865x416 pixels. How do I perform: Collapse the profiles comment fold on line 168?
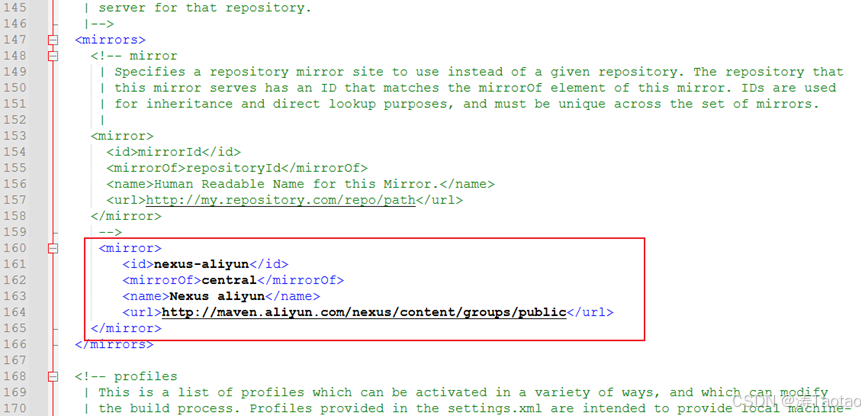coord(52,377)
